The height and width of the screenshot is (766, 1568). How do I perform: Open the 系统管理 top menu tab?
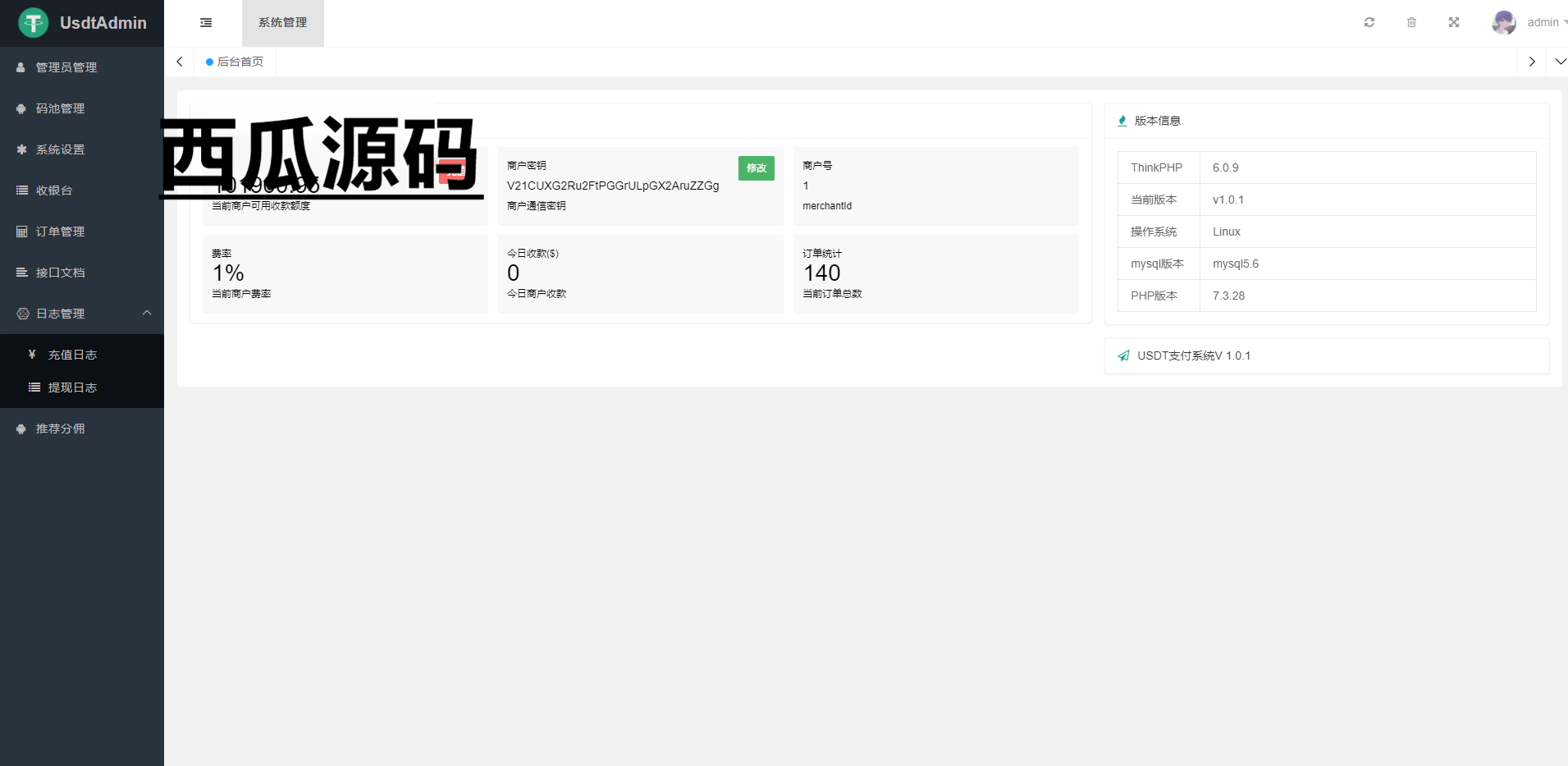point(283,23)
